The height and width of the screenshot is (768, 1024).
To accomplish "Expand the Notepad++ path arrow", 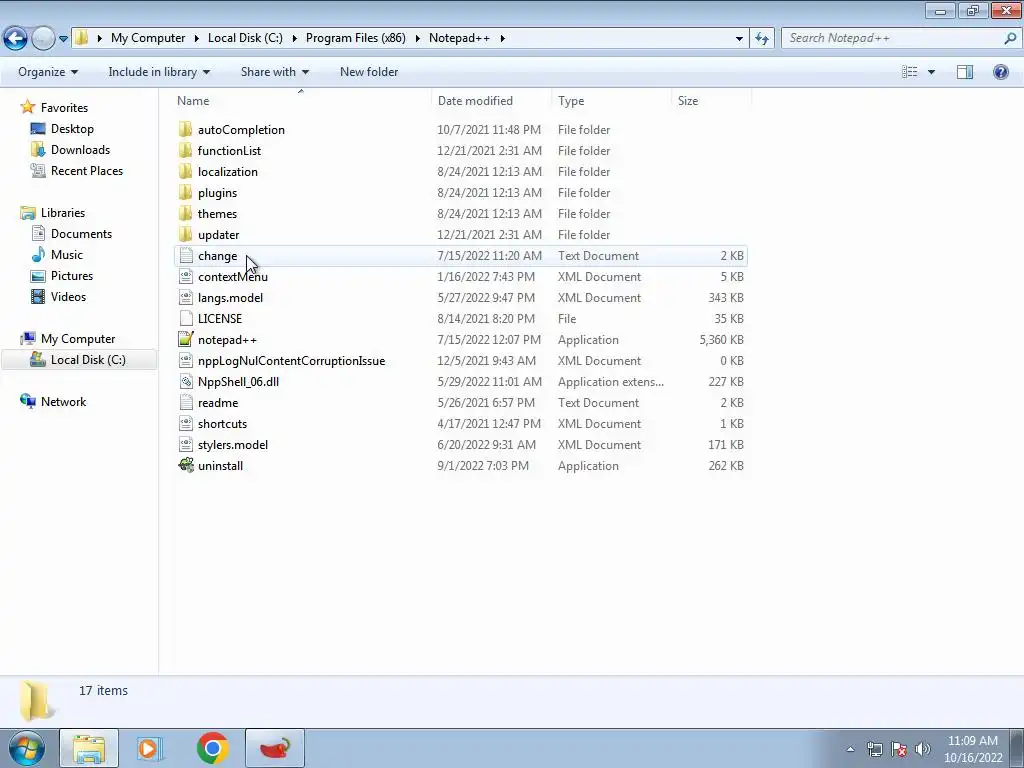I will pos(502,39).
